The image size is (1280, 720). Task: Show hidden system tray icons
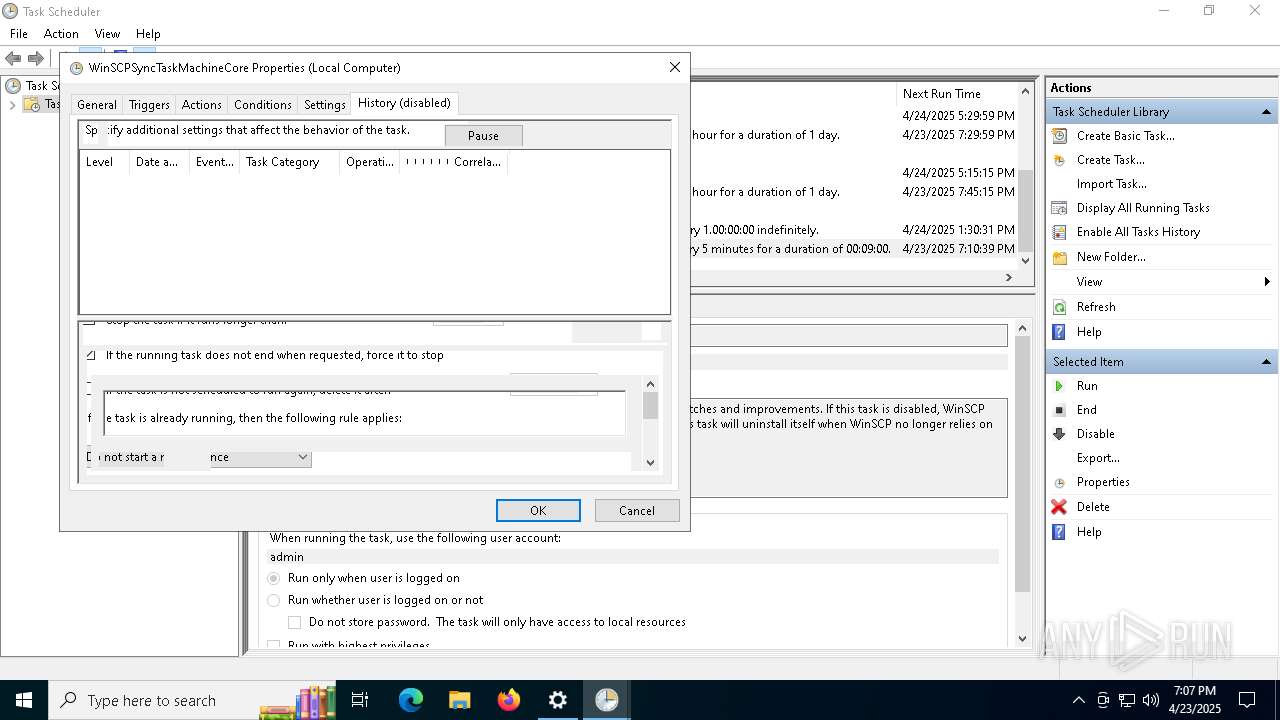coord(1078,700)
